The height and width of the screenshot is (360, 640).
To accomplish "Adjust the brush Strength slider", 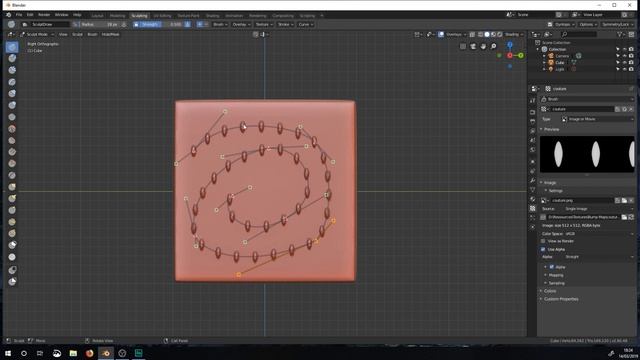I will (x=161, y=24).
